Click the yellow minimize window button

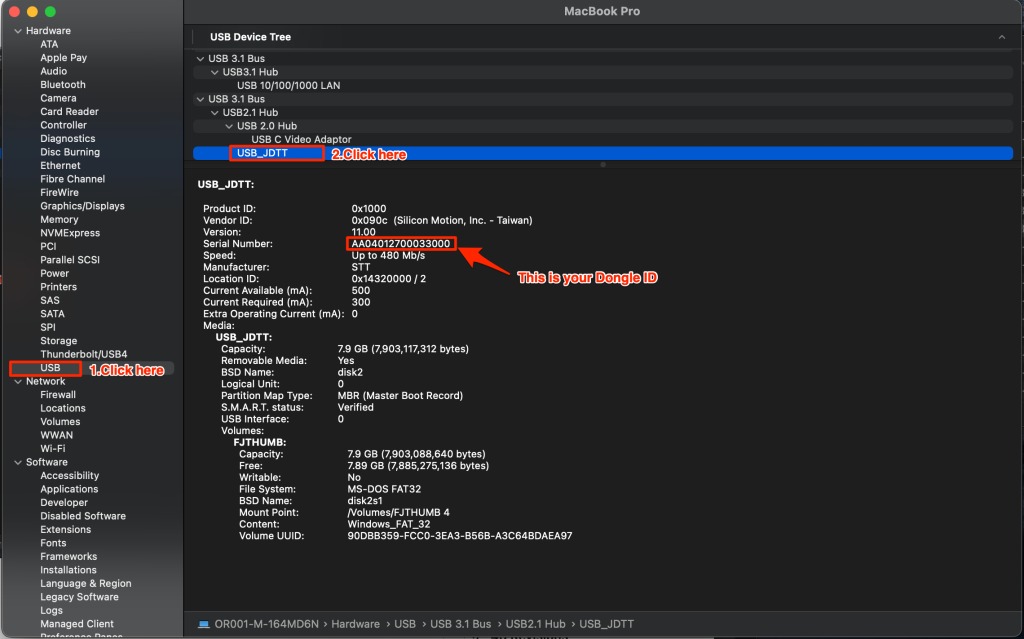click(32, 11)
